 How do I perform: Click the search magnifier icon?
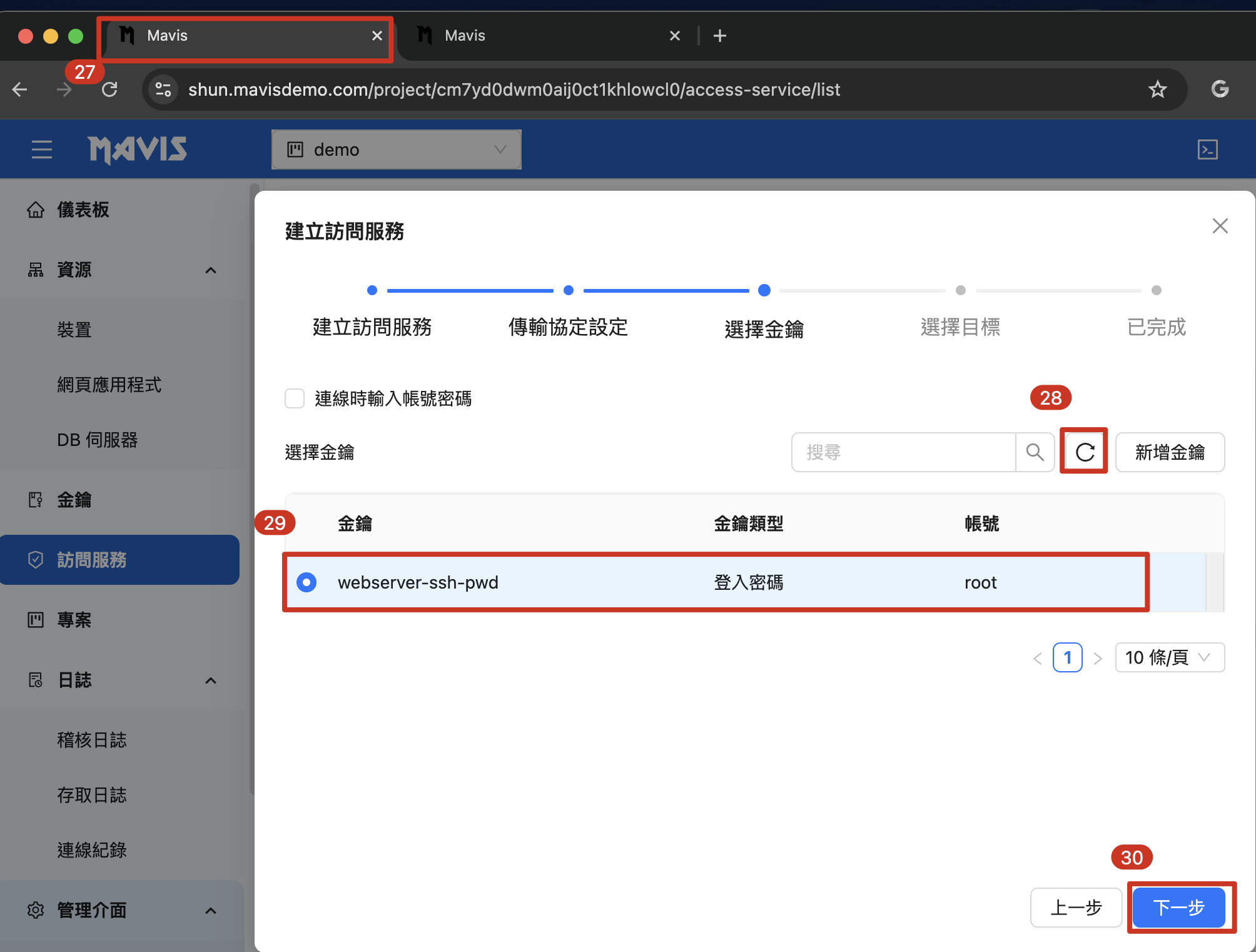[1035, 452]
